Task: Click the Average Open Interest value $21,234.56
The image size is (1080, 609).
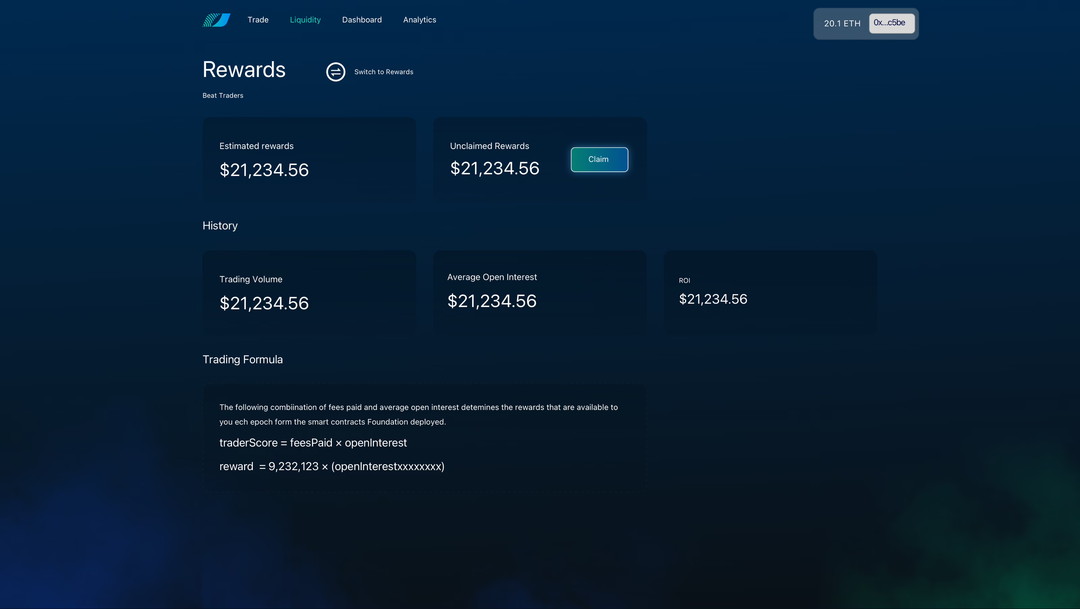Action: pyautogui.click(x=492, y=301)
